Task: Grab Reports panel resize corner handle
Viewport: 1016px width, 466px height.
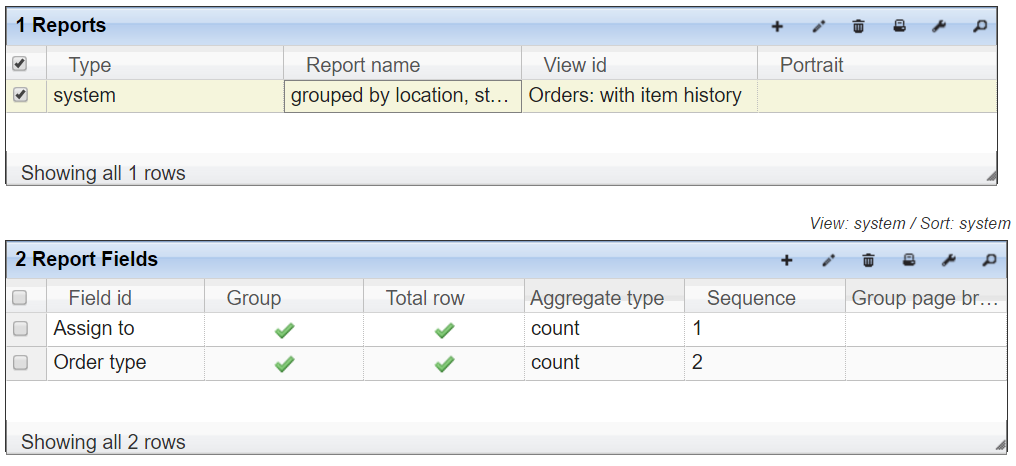Action: 991,176
